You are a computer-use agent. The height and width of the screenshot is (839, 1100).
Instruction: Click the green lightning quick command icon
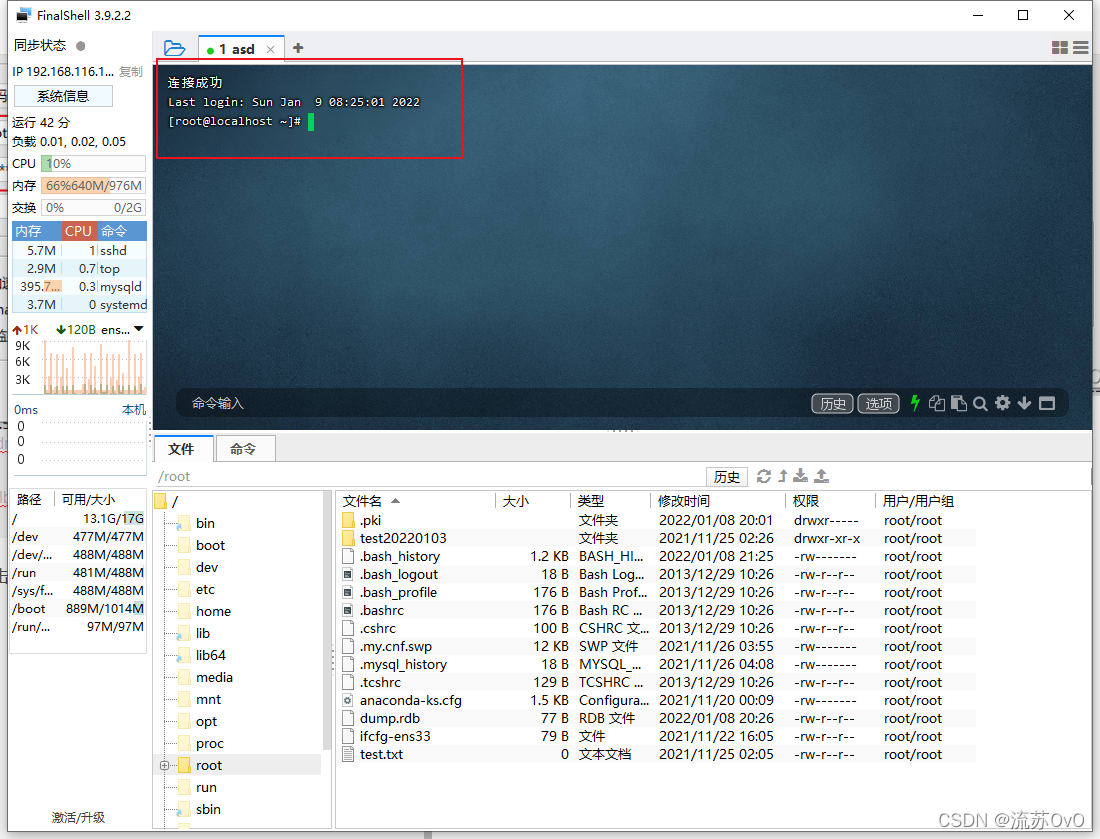[x=915, y=403]
